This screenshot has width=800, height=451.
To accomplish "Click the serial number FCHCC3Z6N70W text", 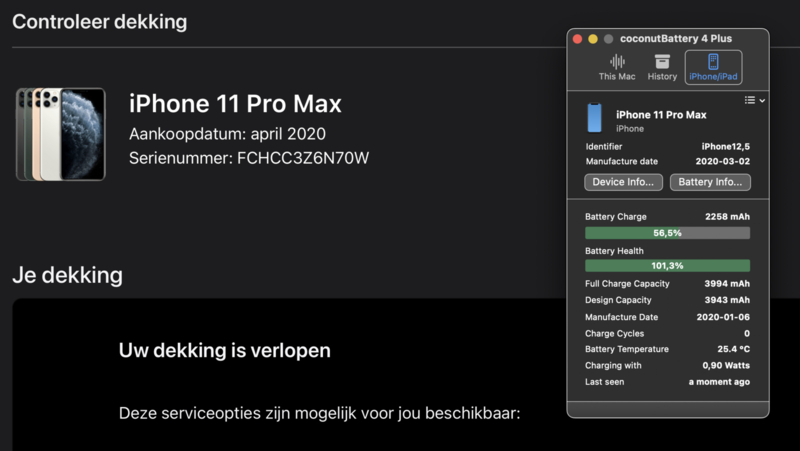I will point(303,158).
